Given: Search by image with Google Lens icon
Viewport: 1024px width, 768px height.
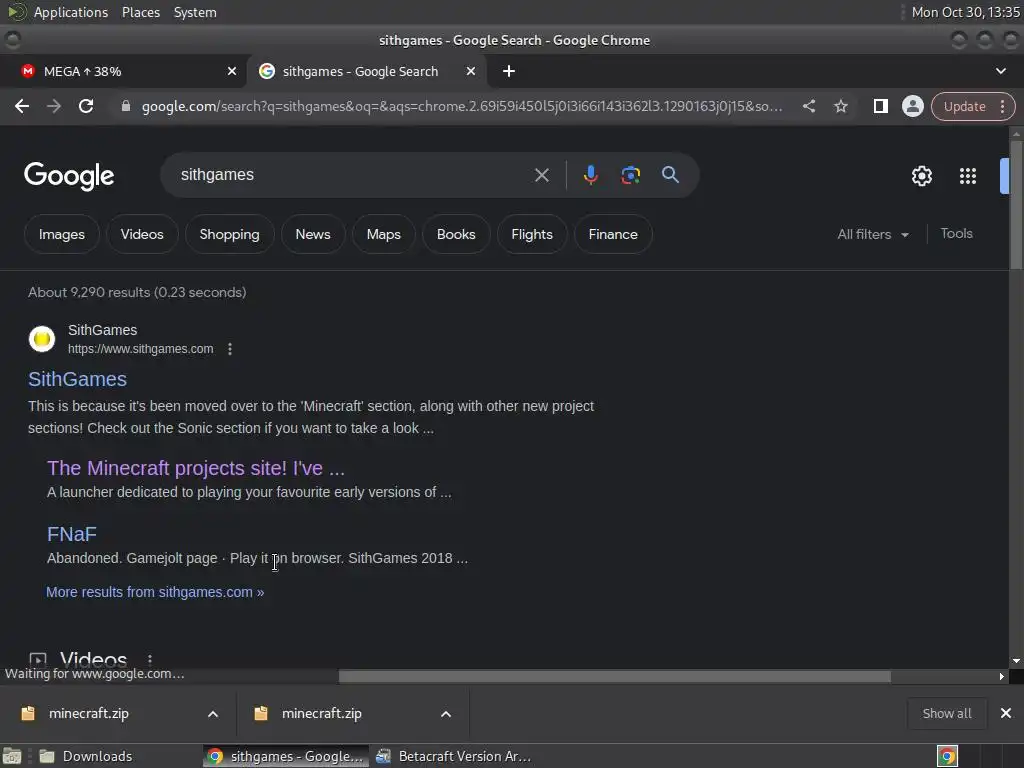Looking at the screenshot, I should pyautogui.click(x=630, y=175).
